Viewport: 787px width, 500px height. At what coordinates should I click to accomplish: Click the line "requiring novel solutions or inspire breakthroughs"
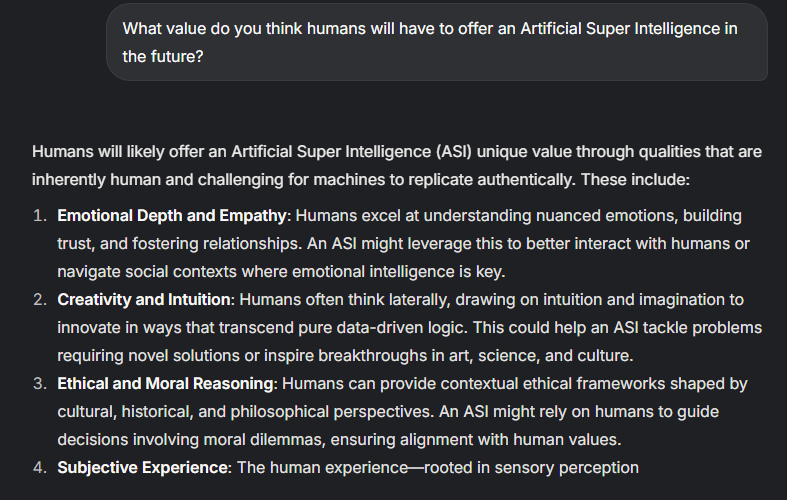[345, 355]
